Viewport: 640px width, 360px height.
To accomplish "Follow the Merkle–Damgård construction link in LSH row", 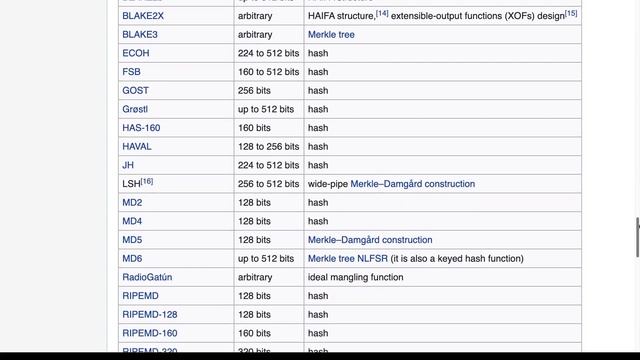I will point(413,184).
